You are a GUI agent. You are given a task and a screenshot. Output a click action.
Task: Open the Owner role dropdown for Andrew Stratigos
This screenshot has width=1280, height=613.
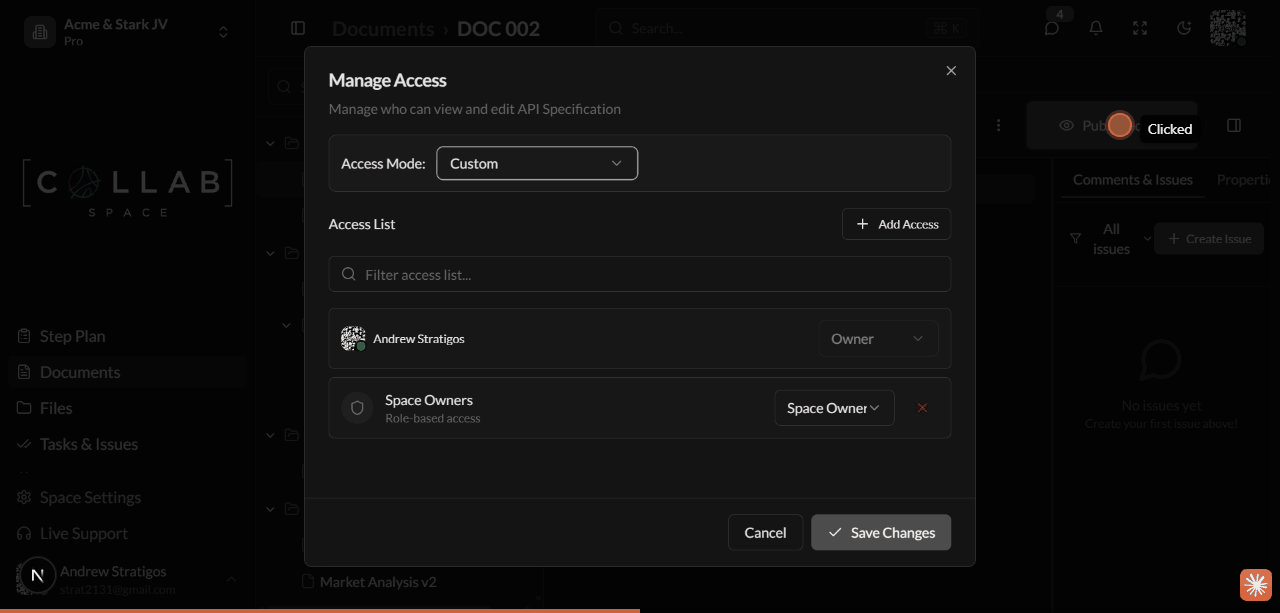[878, 339]
